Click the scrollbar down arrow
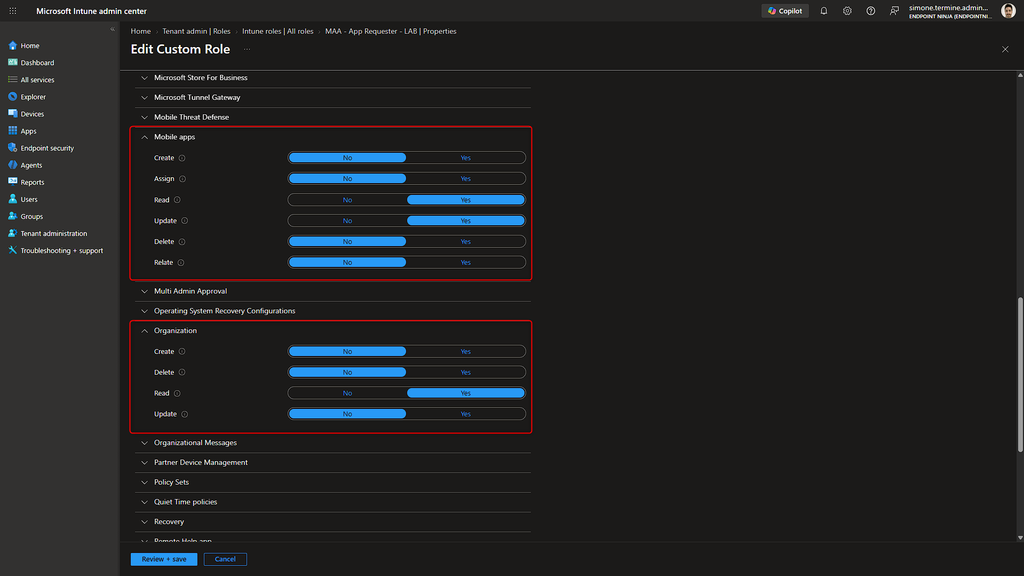The width and height of the screenshot is (1024, 576). [1020, 538]
